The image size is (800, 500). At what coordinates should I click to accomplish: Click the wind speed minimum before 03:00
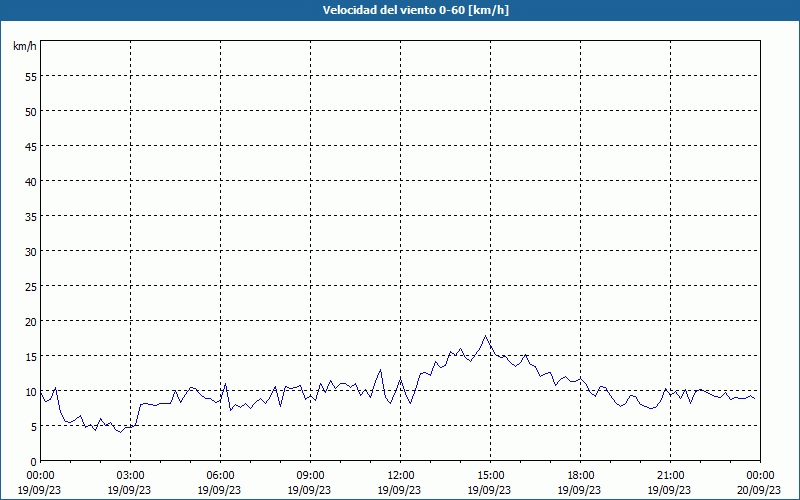pos(120,433)
